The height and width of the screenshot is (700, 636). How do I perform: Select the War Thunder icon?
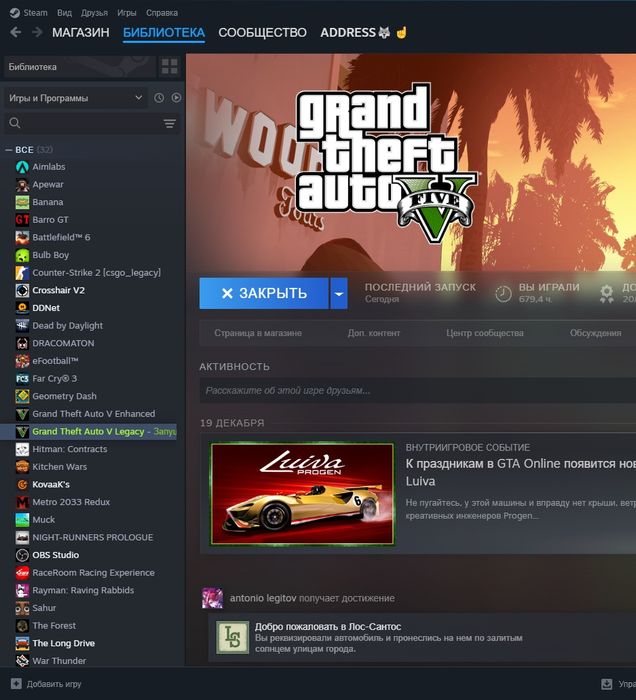point(22,661)
